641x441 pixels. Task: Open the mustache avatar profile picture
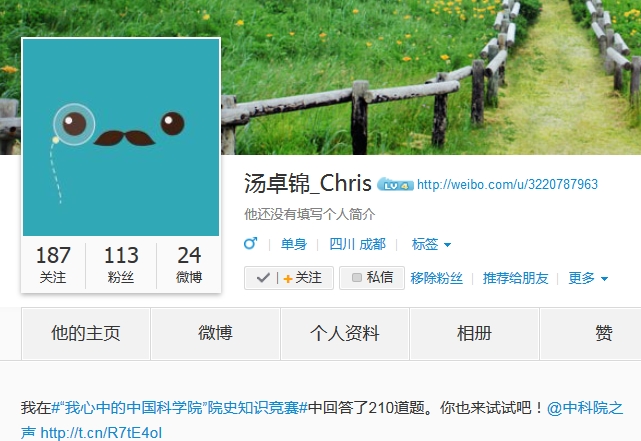pos(121,137)
